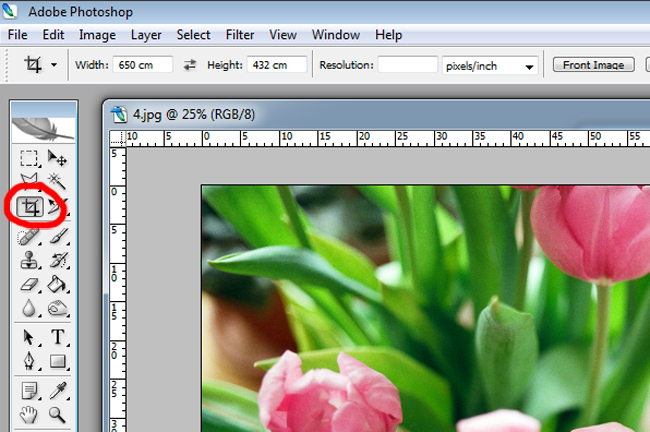Click the Resolution input field

(407, 65)
